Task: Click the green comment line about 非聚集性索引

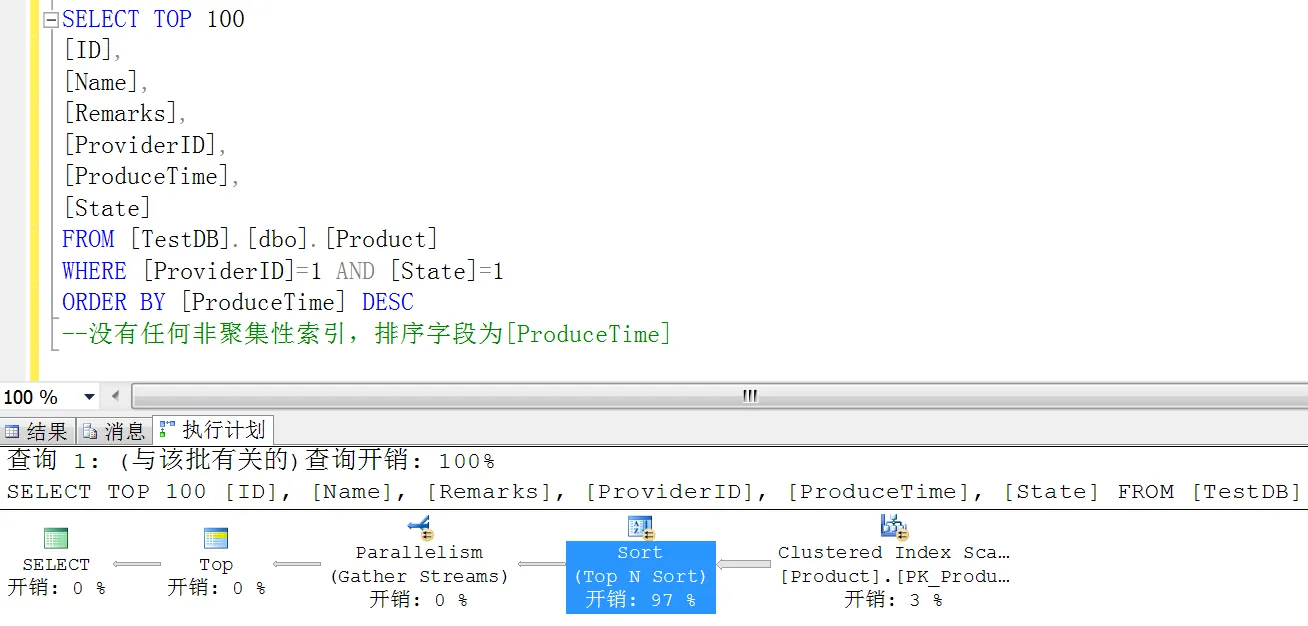Action: click(366, 334)
